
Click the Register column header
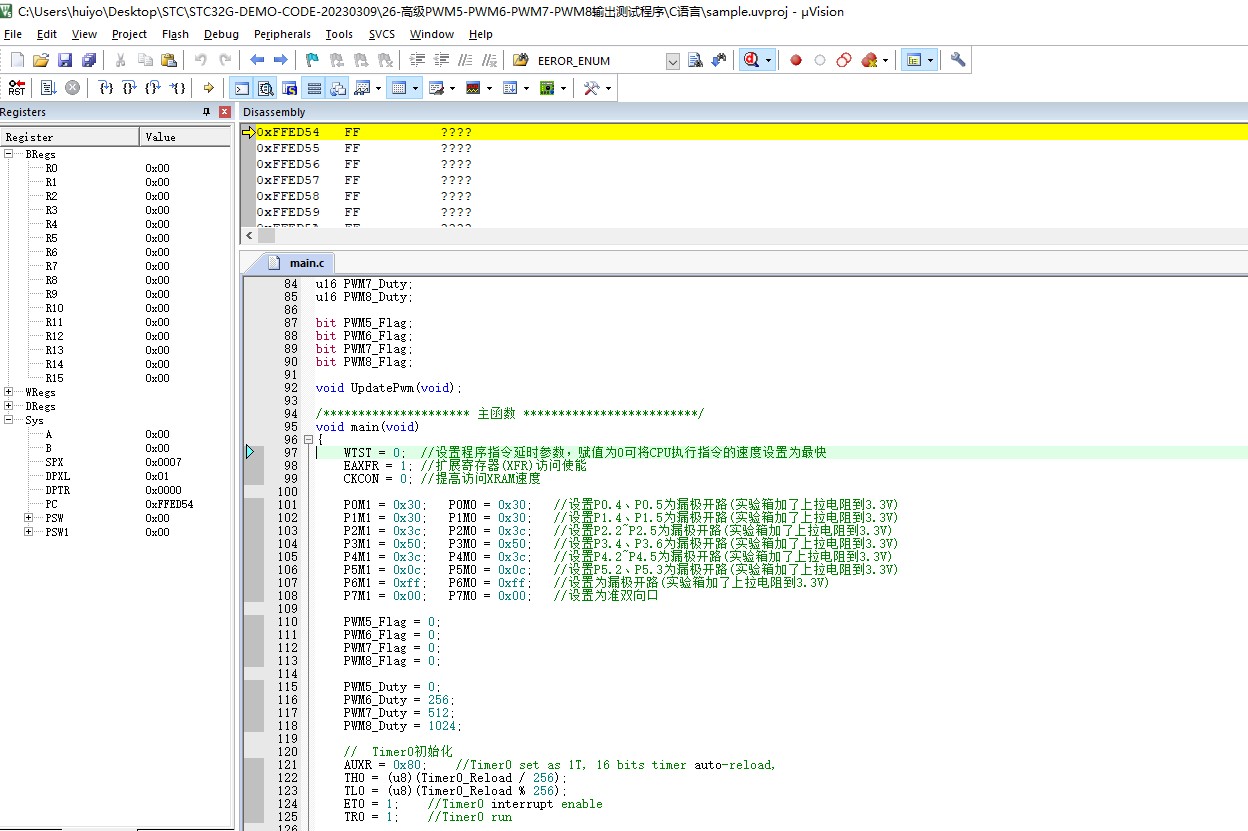coord(70,137)
